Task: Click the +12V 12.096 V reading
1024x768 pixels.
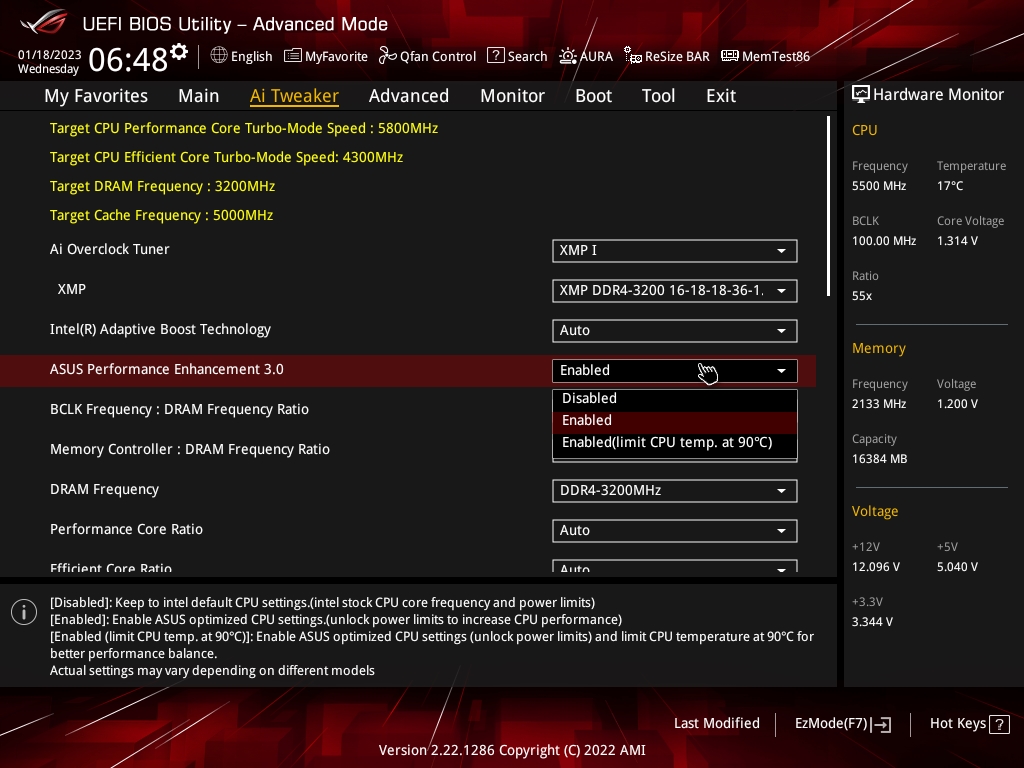Action: (876, 566)
